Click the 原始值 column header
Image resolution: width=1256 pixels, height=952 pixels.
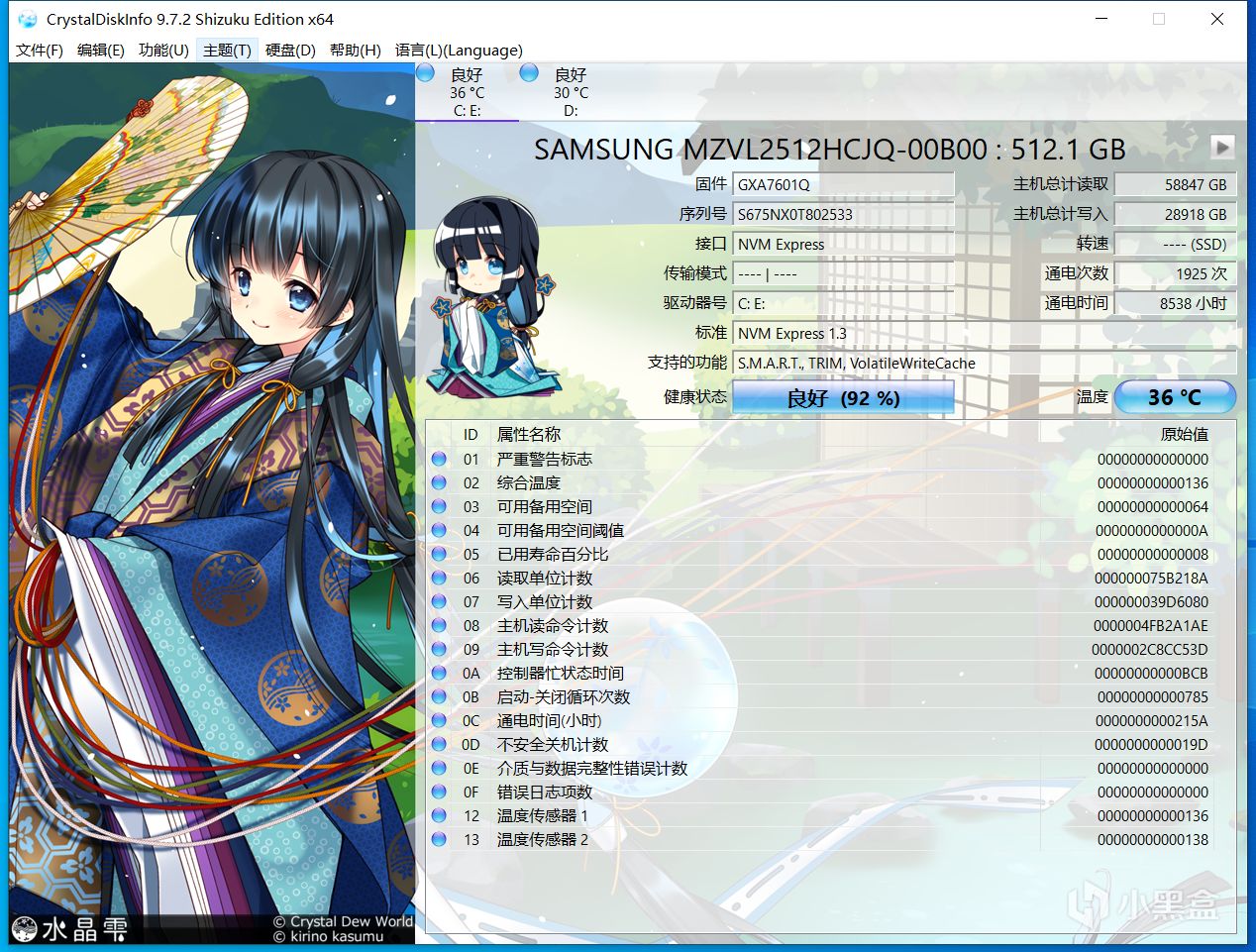[1185, 434]
